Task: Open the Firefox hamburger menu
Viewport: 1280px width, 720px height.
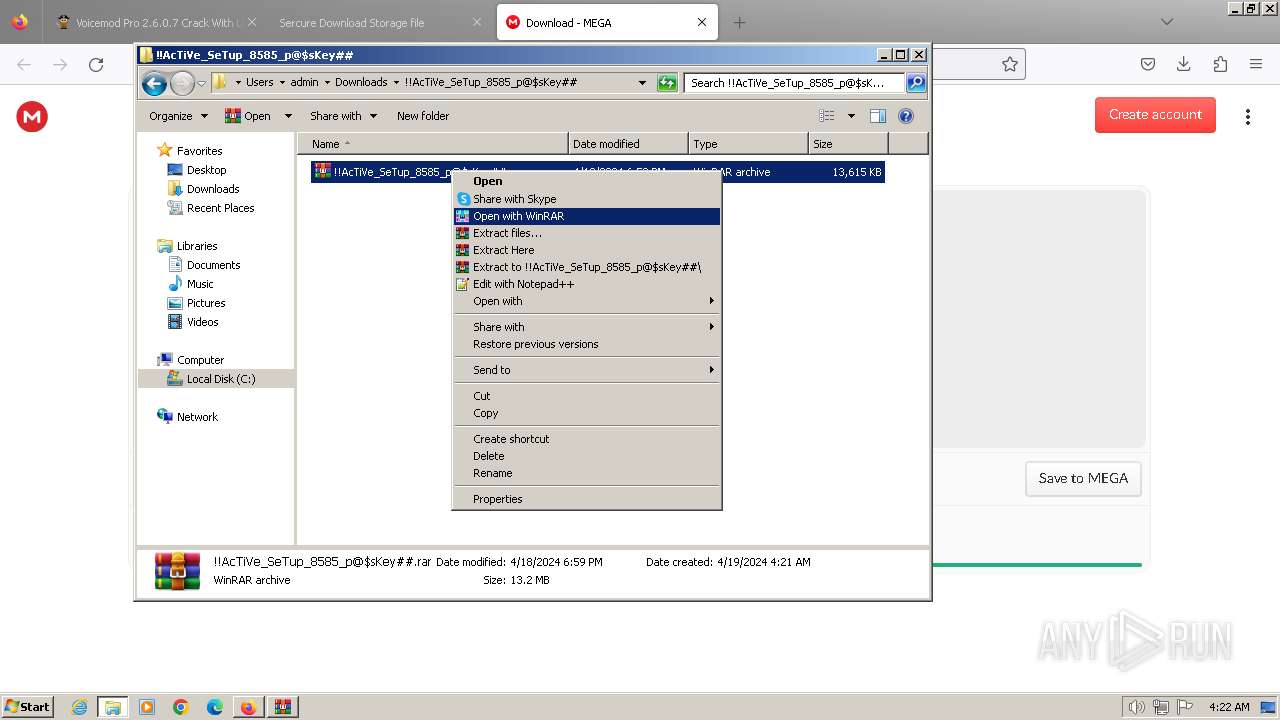Action: pyautogui.click(x=1256, y=64)
